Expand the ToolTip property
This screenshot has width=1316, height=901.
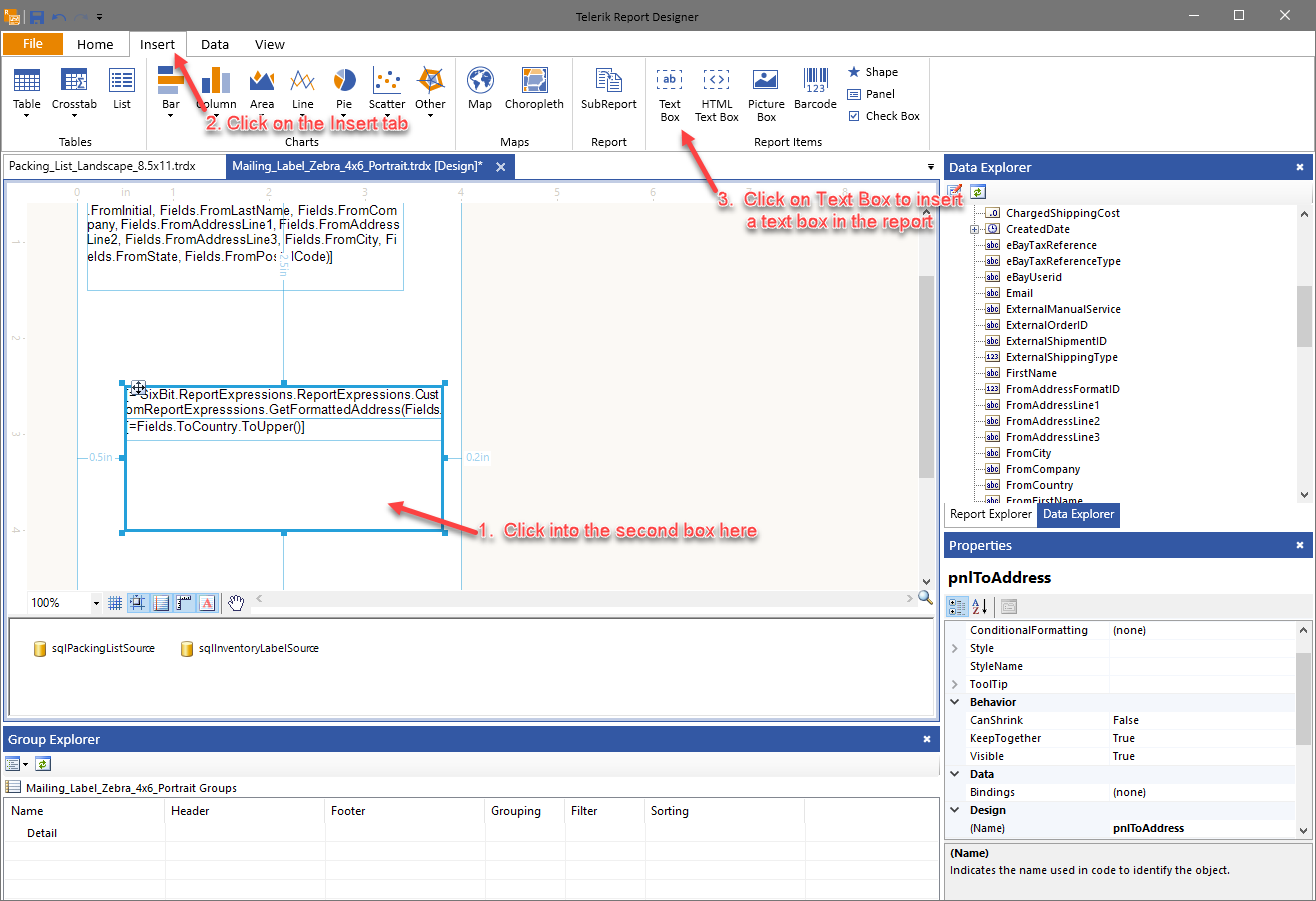[x=956, y=684]
